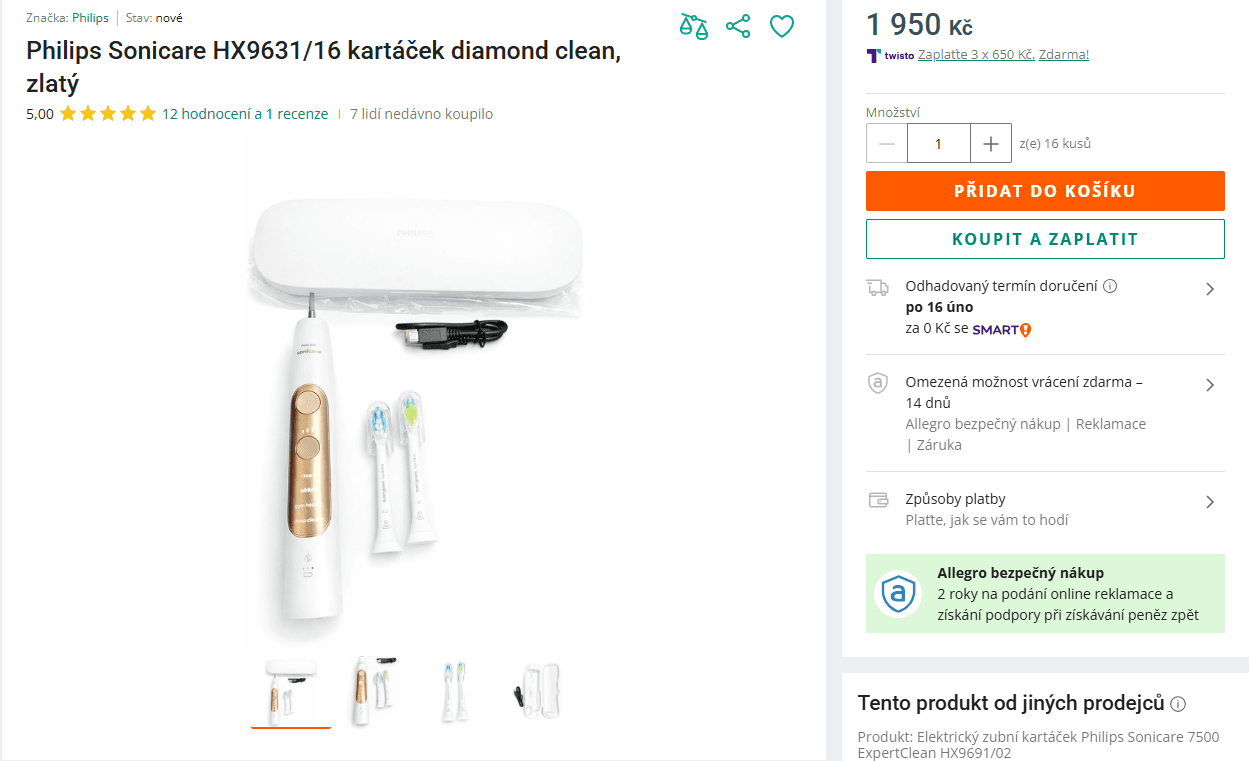The image size is (1249, 761).
Task: Click the payment card icon
Action: click(x=876, y=500)
